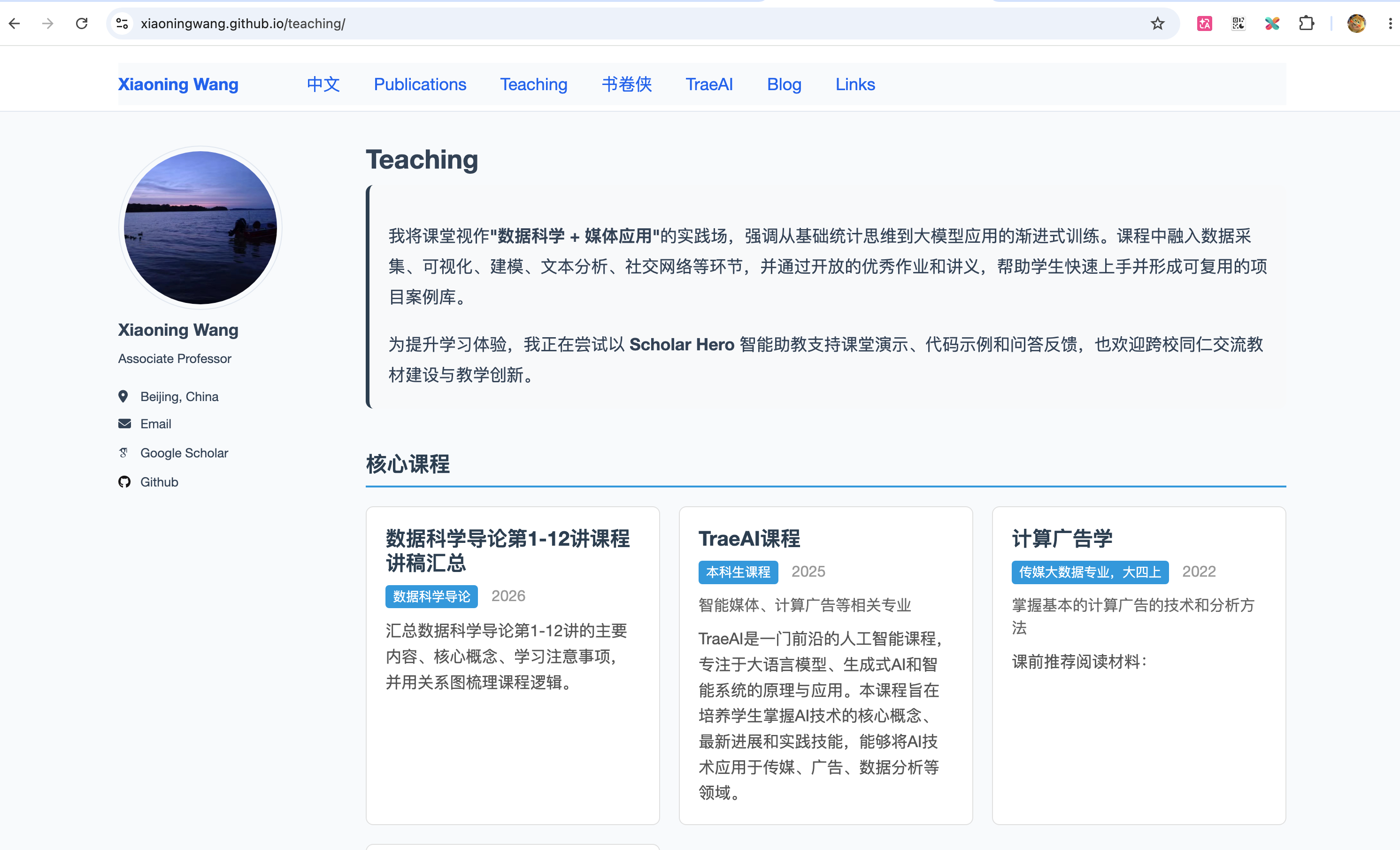Go to Xiaoning Wang site title
The image size is (1400, 850).
pos(178,84)
